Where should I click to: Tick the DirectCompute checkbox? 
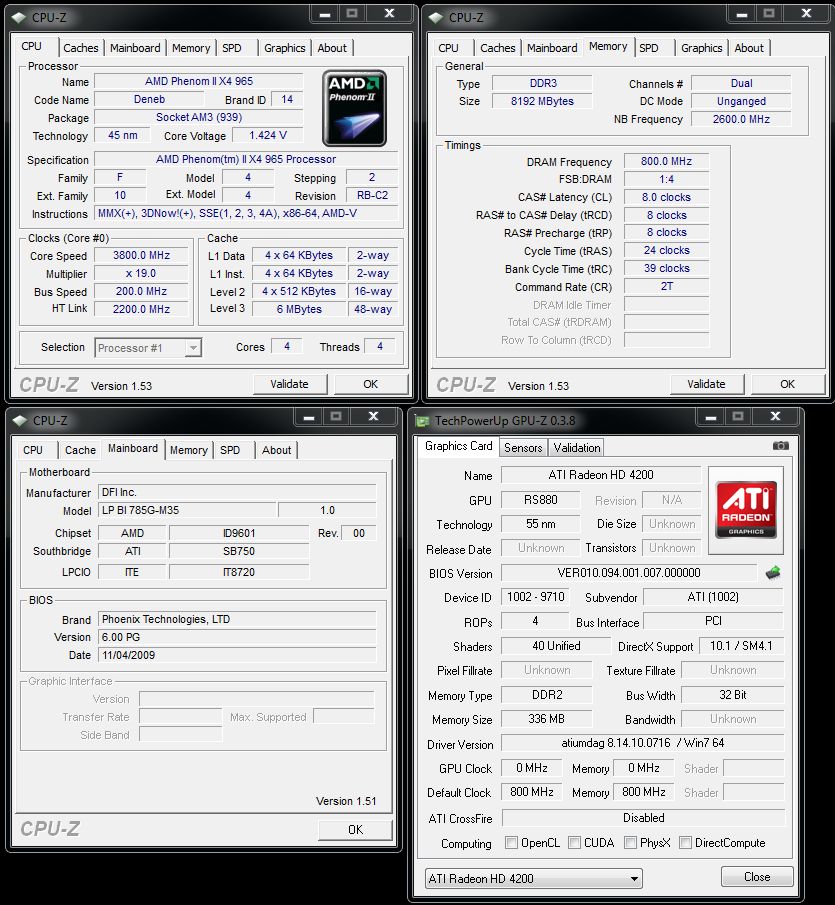click(x=686, y=843)
